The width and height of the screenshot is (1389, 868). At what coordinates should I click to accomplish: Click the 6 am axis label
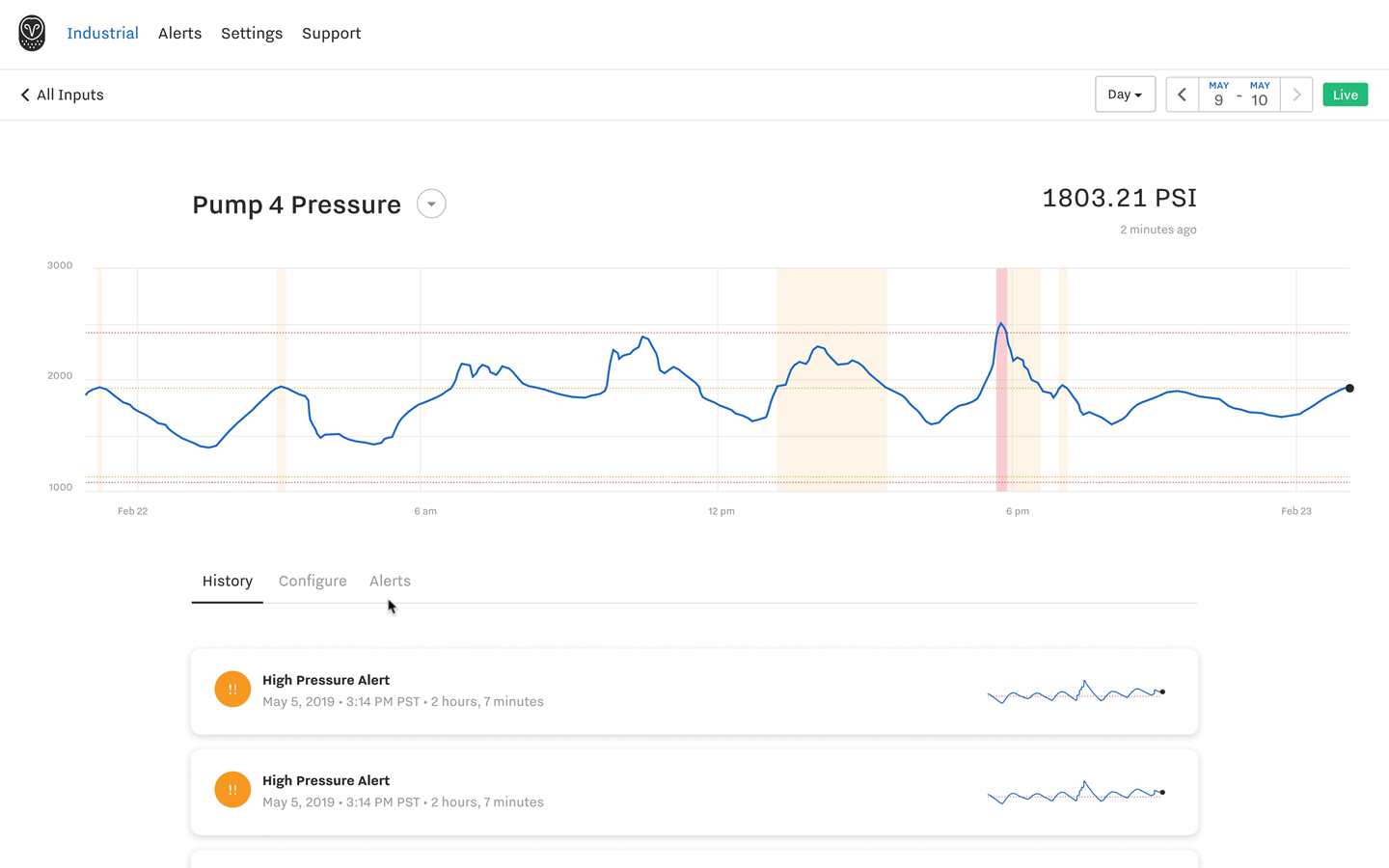pyautogui.click(x=425, y=511)
